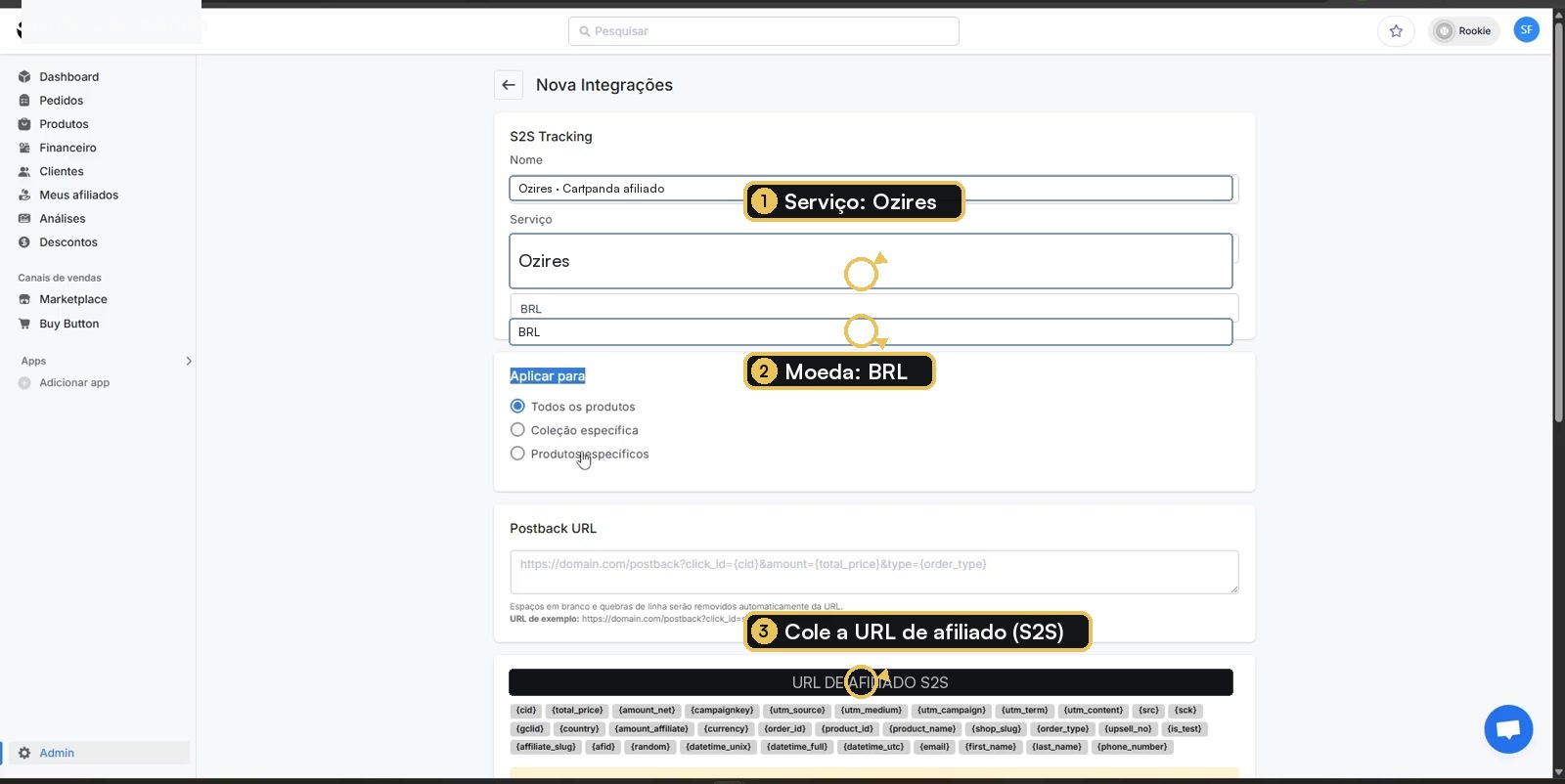This screenshot has height=784, width=1565.
Task: Open the chat support bubble
Action: [x=1508, y=729]
